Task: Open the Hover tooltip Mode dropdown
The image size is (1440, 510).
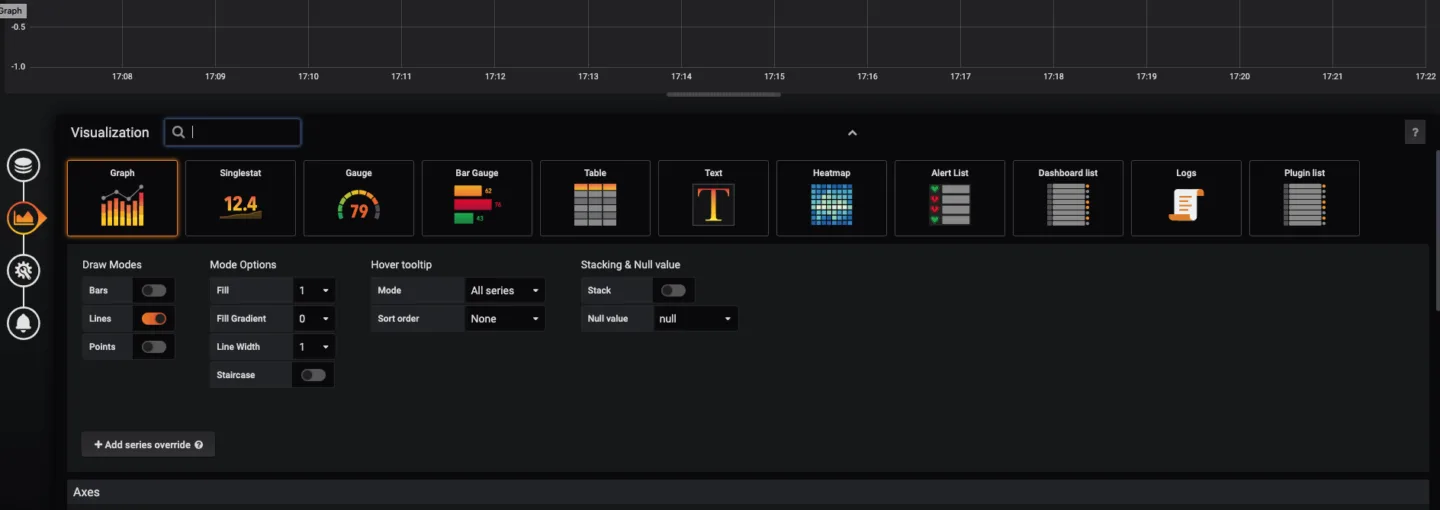Action: point(505,291)
